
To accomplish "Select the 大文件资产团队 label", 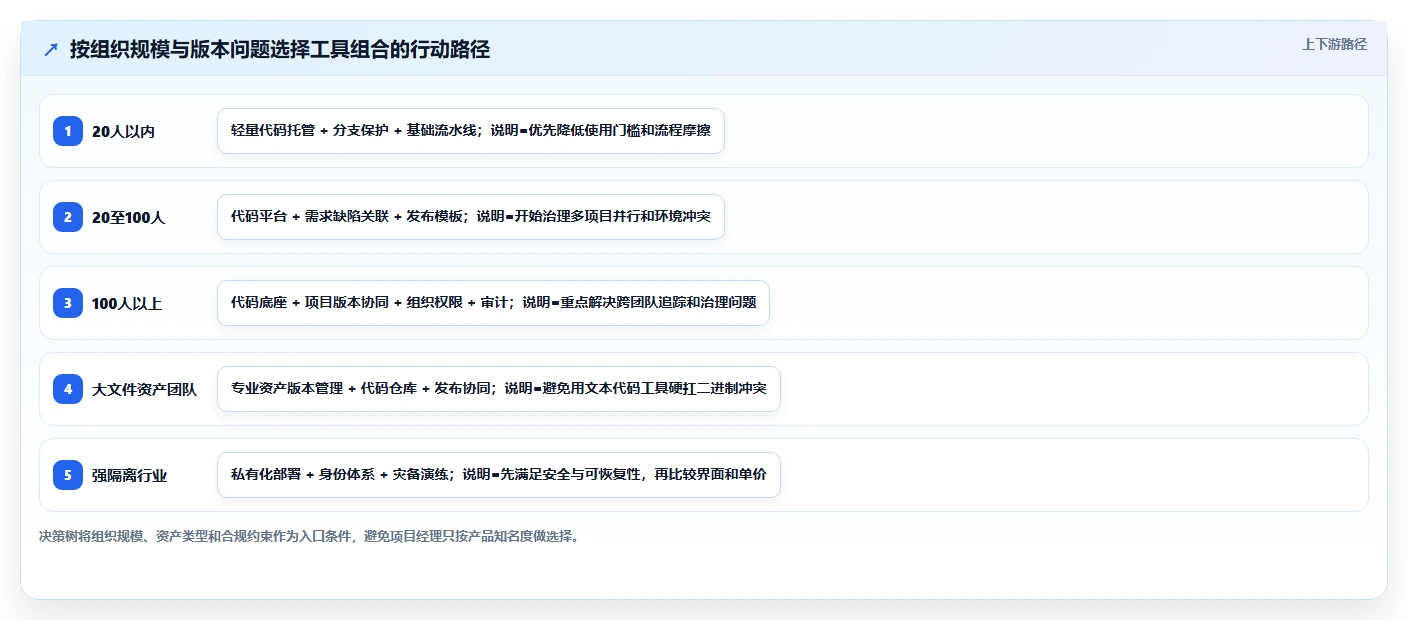I will click(144, 389).
